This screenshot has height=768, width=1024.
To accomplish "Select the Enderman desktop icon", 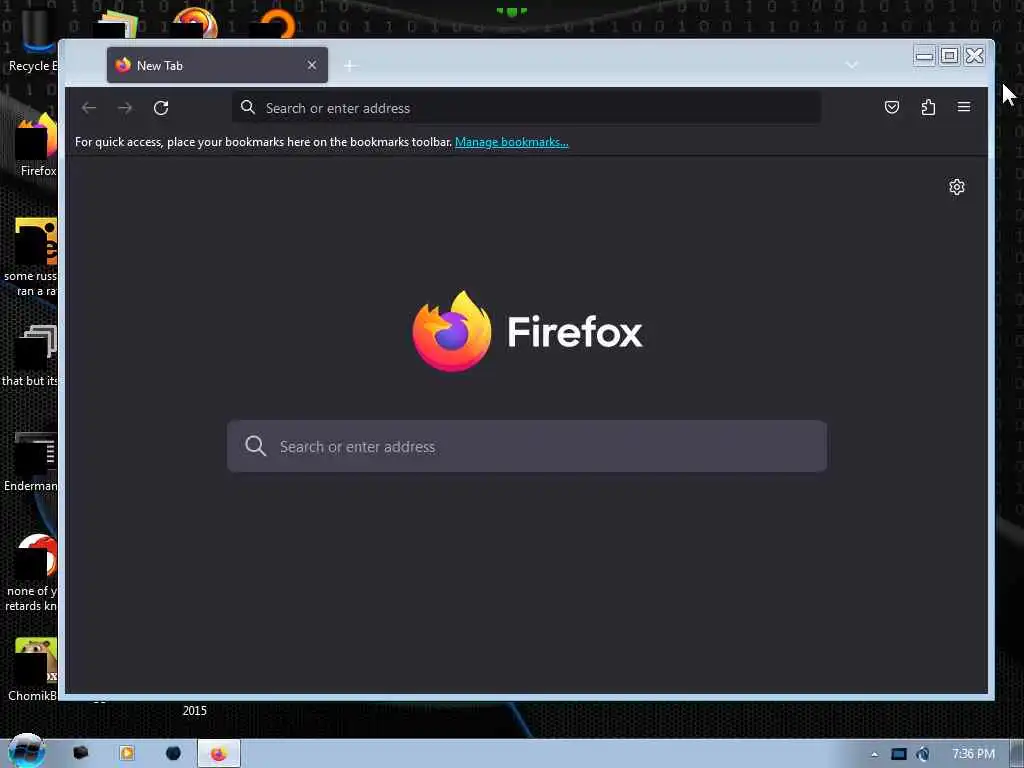I will [31, 461].
